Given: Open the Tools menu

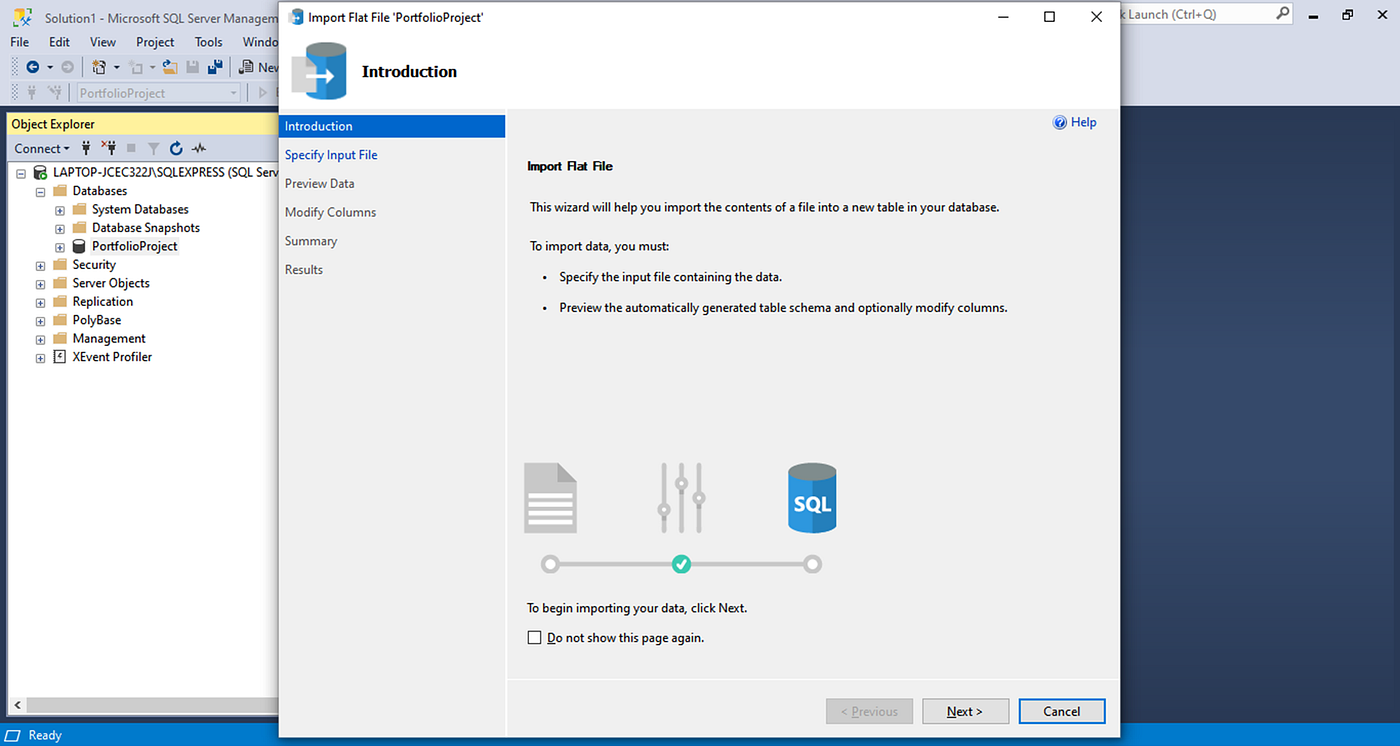Looking at the screenshot, I should click(209, 42).
